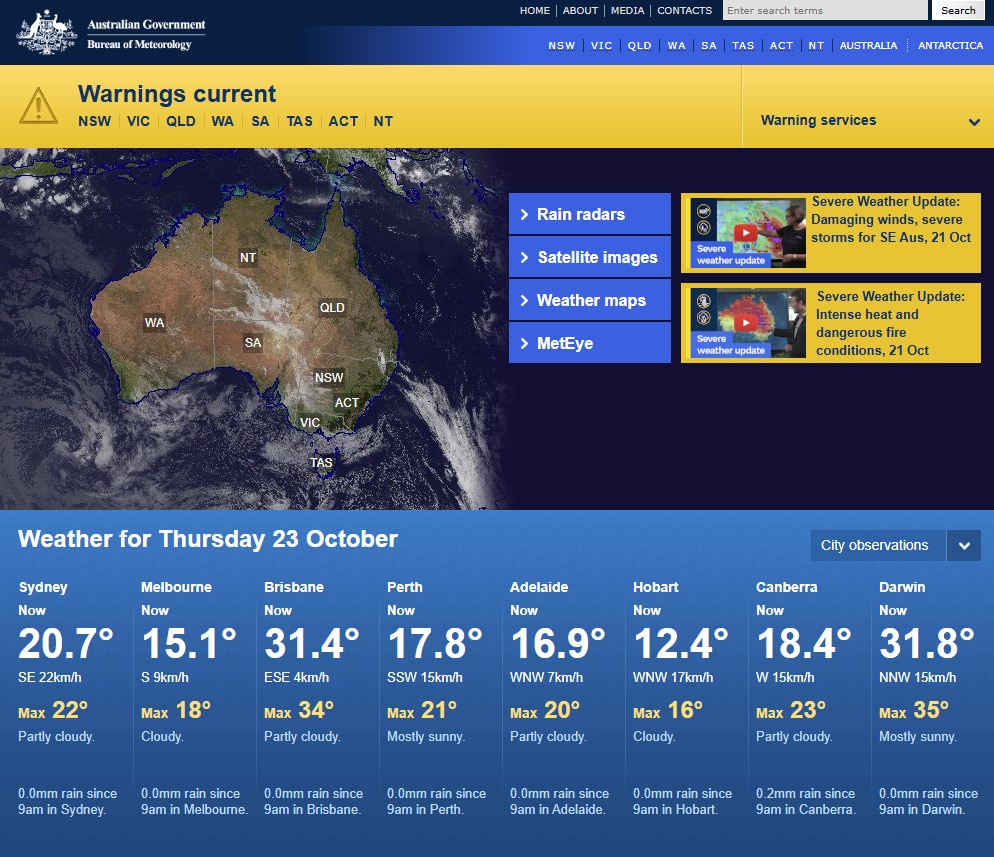Image resolution: width=994 pixels, height=857 pixels.
Task: Open the CONTACTS page
Action: point(684,10)
